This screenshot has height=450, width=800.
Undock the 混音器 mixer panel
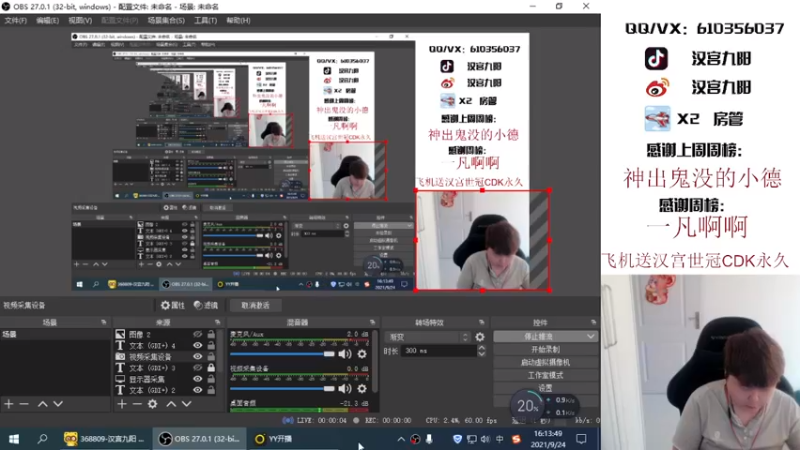click(372, 322)
